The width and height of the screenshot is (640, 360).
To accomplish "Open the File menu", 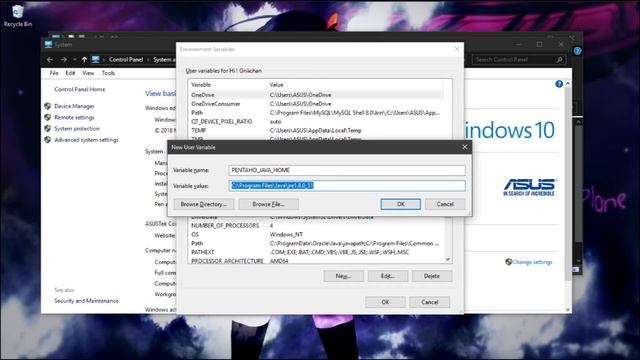I will 54,73.
